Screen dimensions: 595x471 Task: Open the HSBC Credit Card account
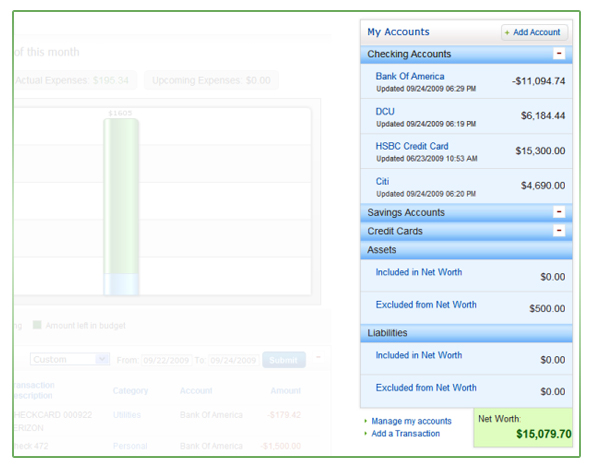(412, 146)
